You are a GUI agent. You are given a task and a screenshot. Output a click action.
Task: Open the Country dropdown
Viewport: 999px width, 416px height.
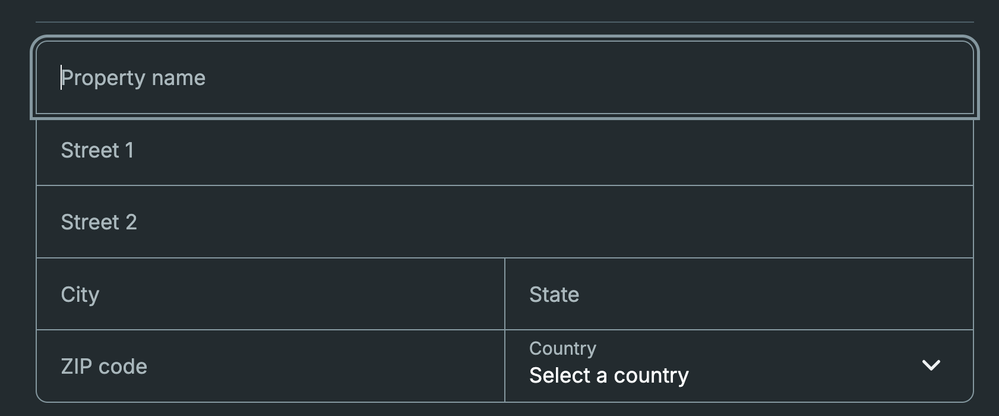click(x=738, y=366)
